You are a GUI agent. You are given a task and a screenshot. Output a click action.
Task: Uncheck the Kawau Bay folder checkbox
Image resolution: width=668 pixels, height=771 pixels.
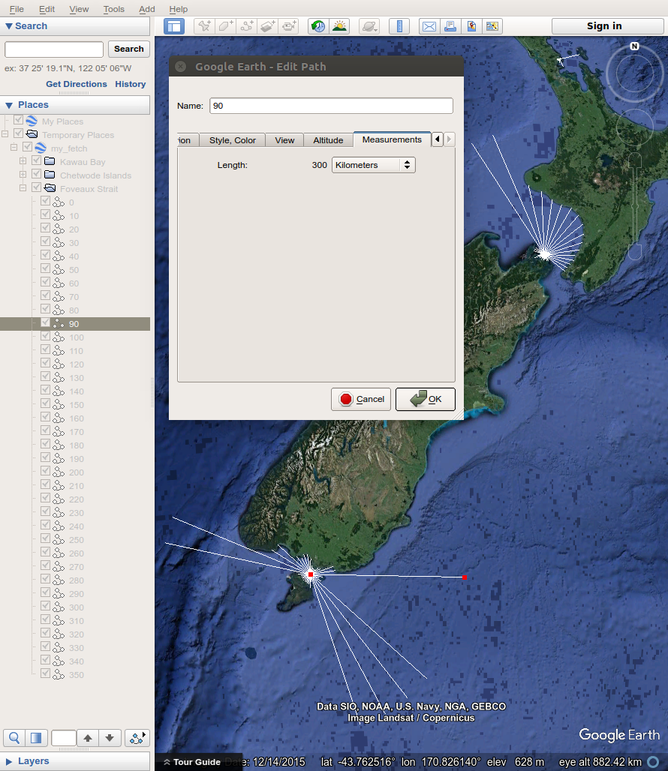click(x=36, y=161)
